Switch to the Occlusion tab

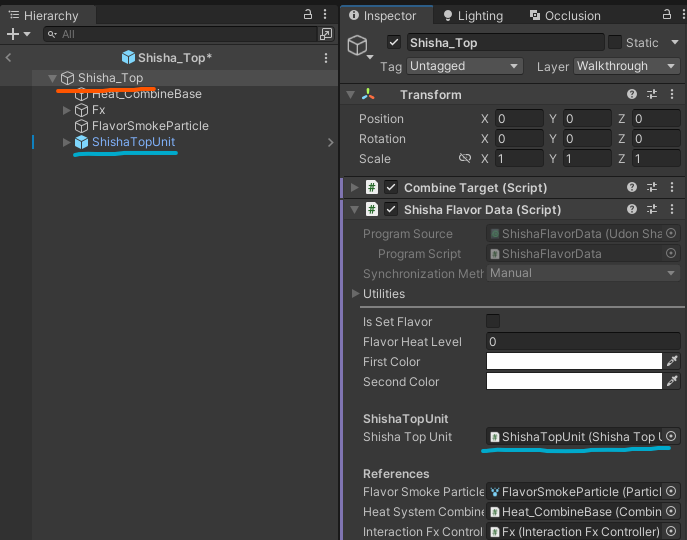tap(565, 16)
